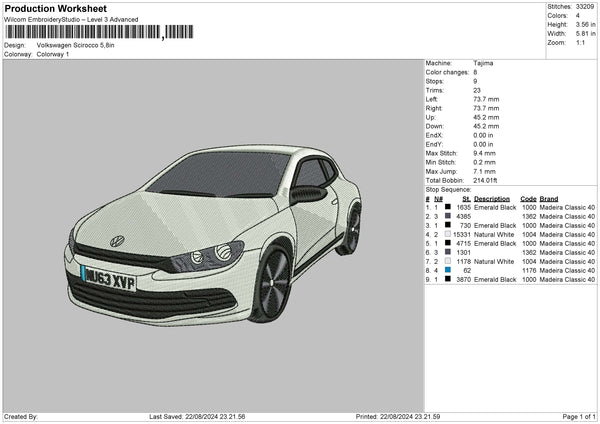Click stitch count 4385 in stop row 2
600x424 pixels.
(x=463, y=216)
